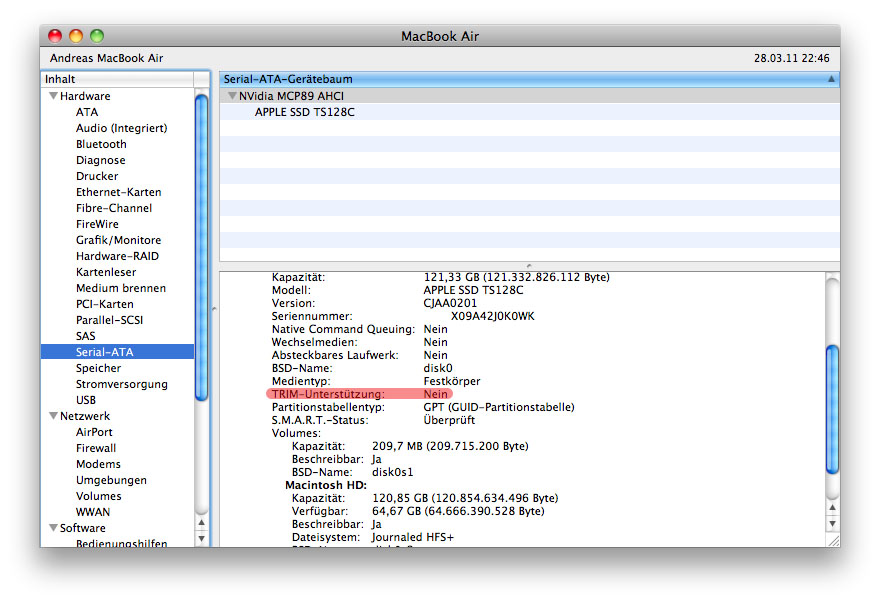Click GPT (GUID-Partitionstabelle) value
Screen dimensions: 880x602
(499, 407)
